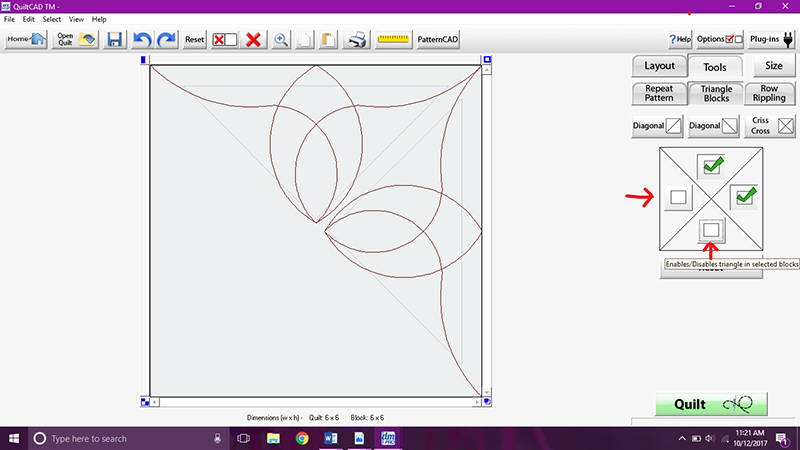Enable the left triangle checkbox
This screenshot has height=450, width=800.
(x=678, y=197)
